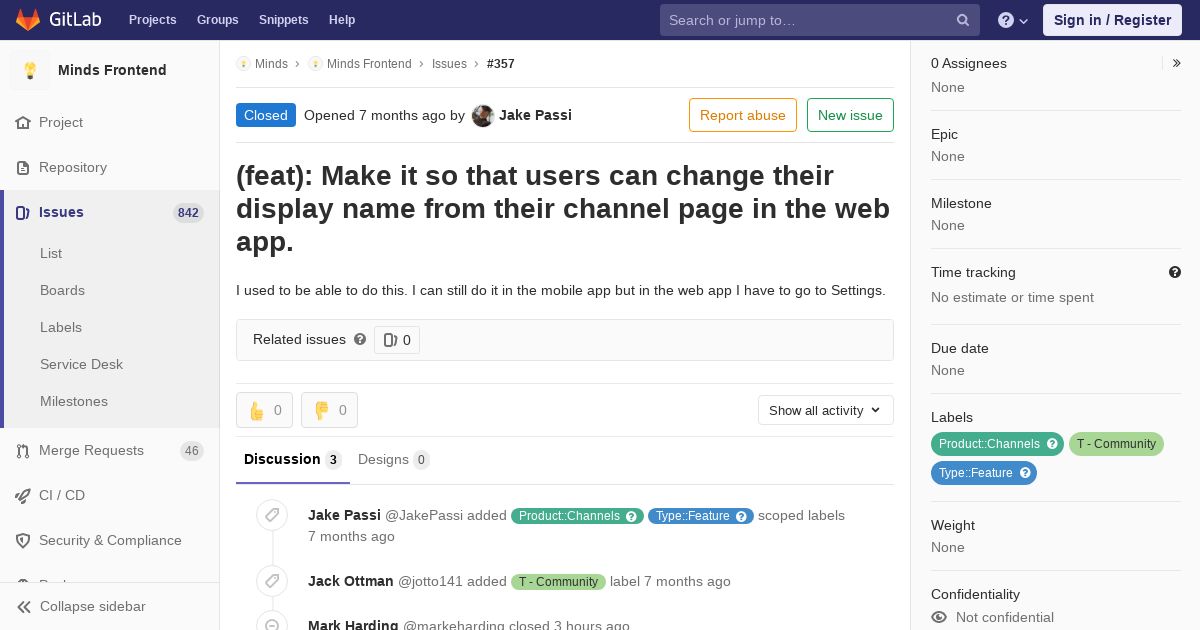Click the thumbs up reaction
Screen dimensions: 1200x630
tap(264, 410)
